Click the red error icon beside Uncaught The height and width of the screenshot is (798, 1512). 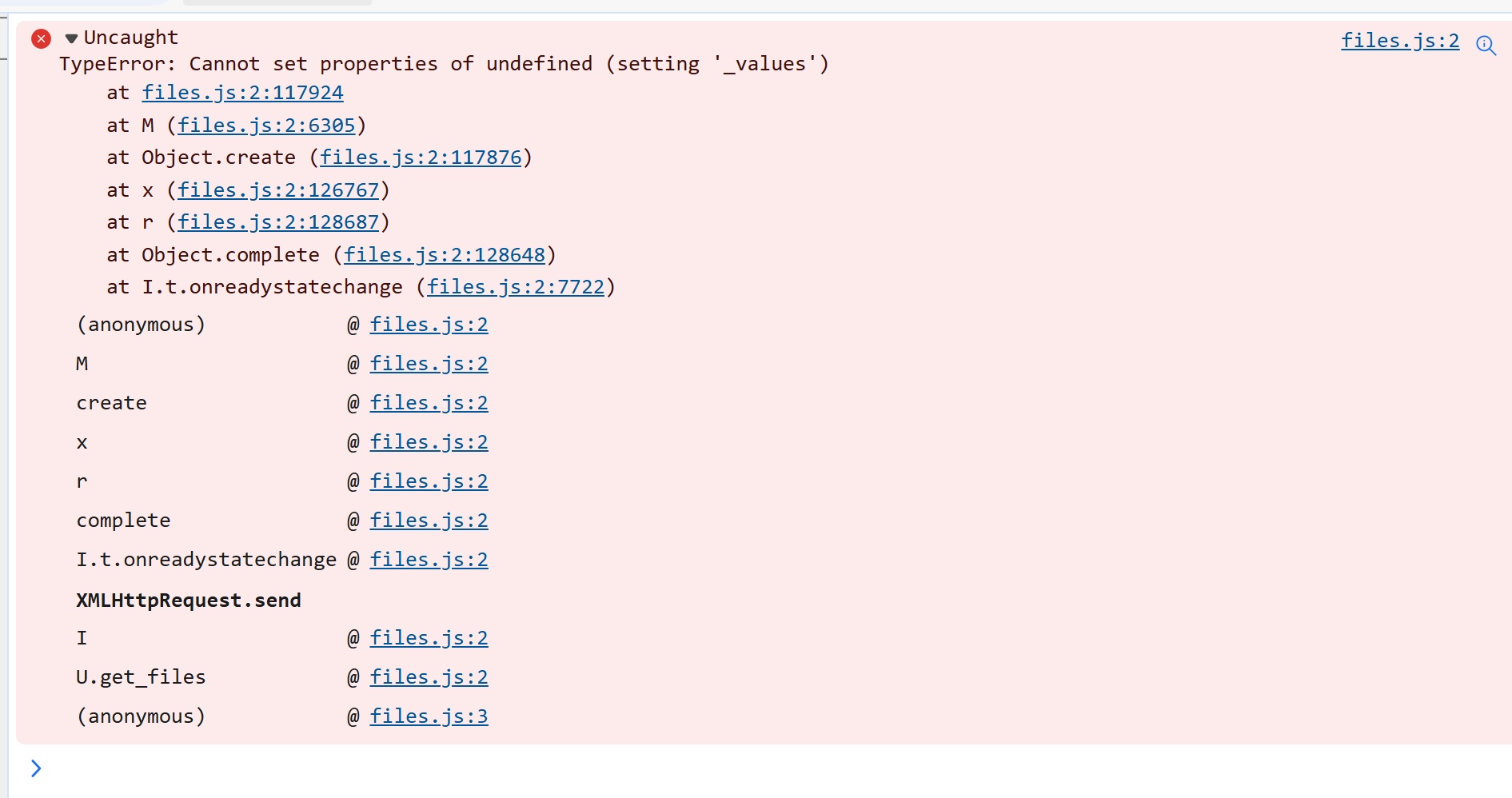click(41, 38)
